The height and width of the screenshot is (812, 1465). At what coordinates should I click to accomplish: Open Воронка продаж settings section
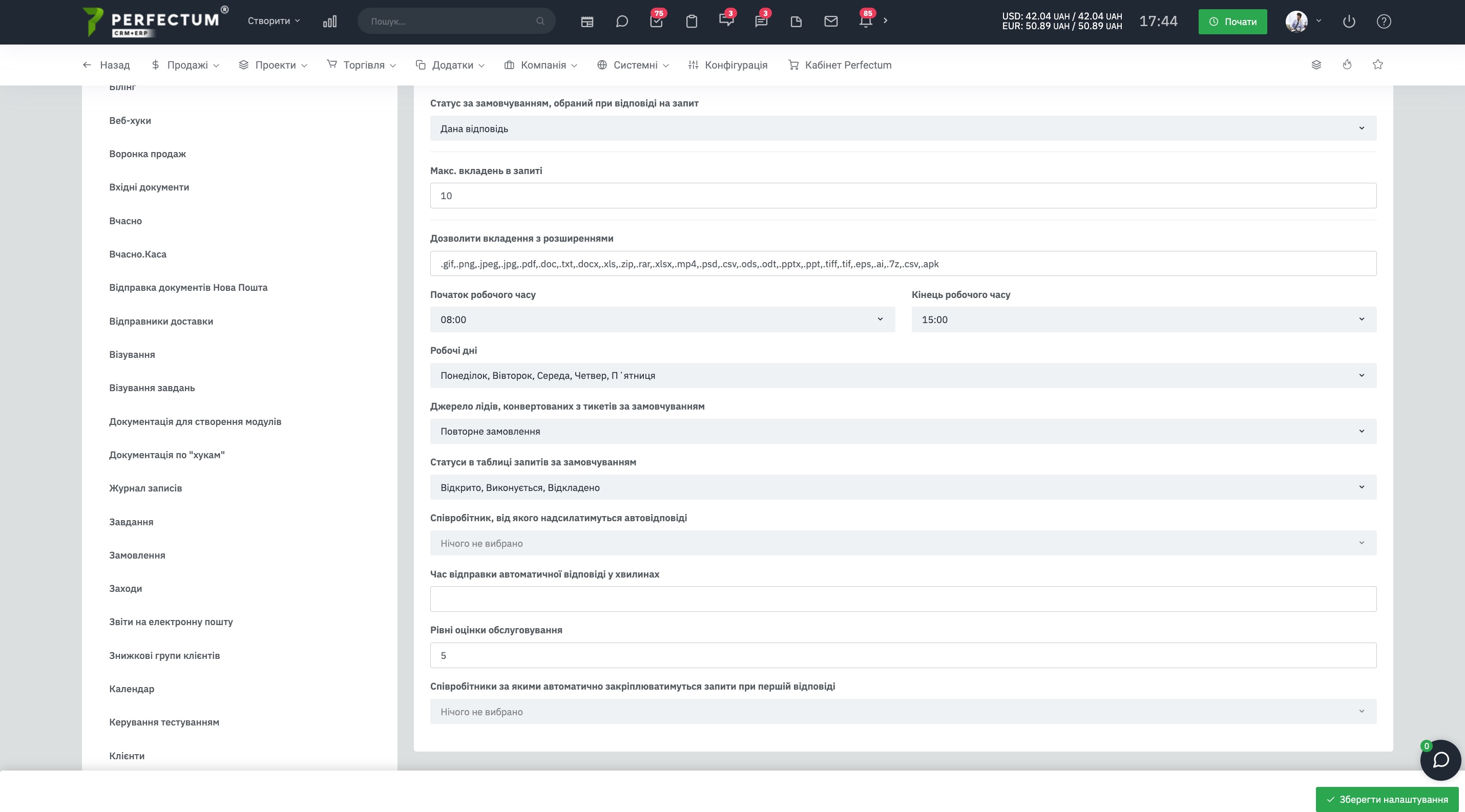pos(148,154)
